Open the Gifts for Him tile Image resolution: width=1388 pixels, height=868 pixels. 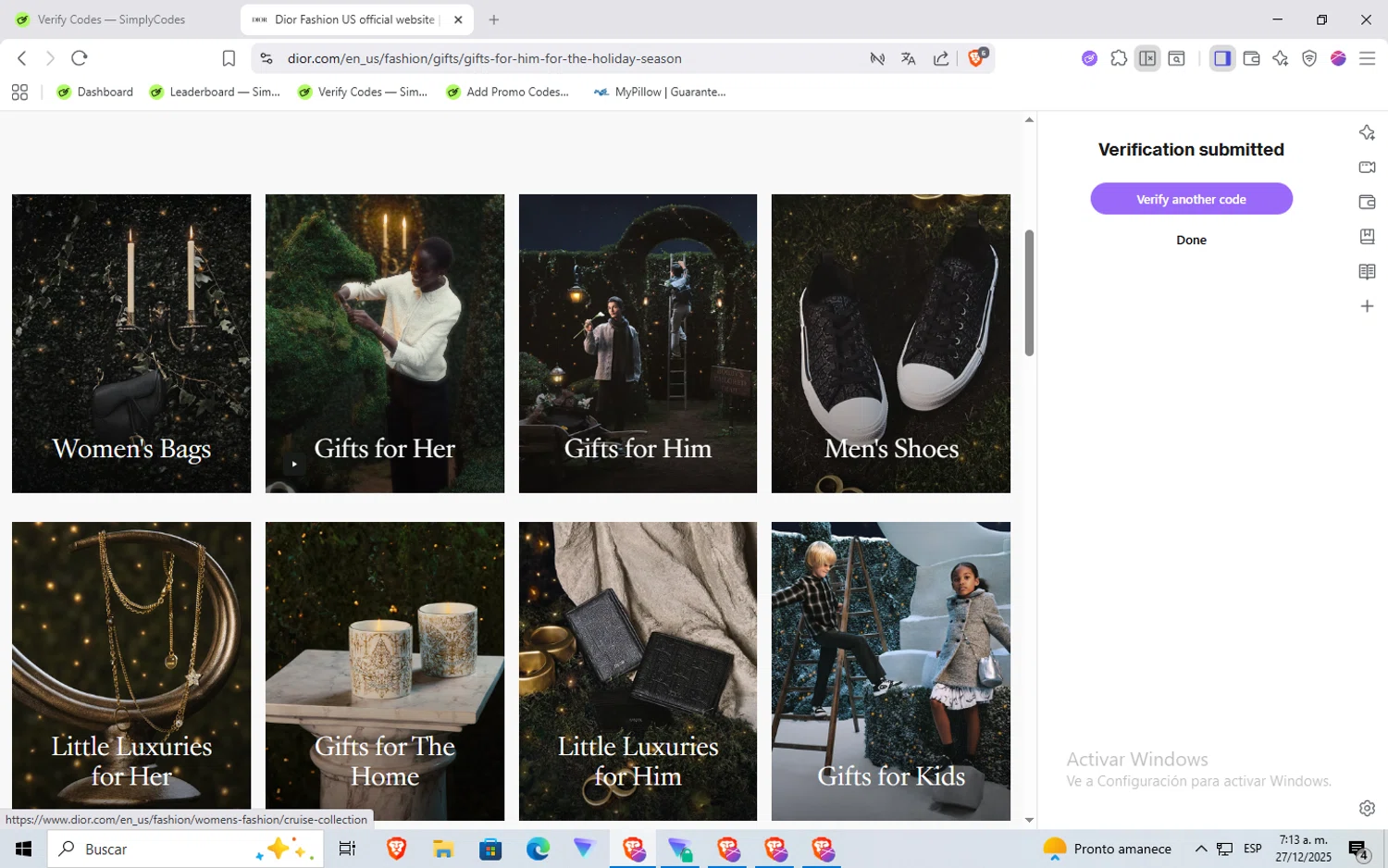coord(638,343)
